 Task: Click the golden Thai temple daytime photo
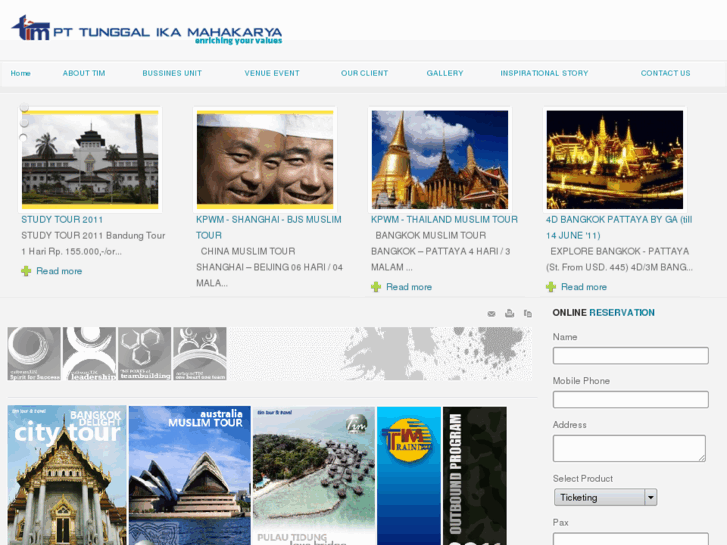[440, 160]
